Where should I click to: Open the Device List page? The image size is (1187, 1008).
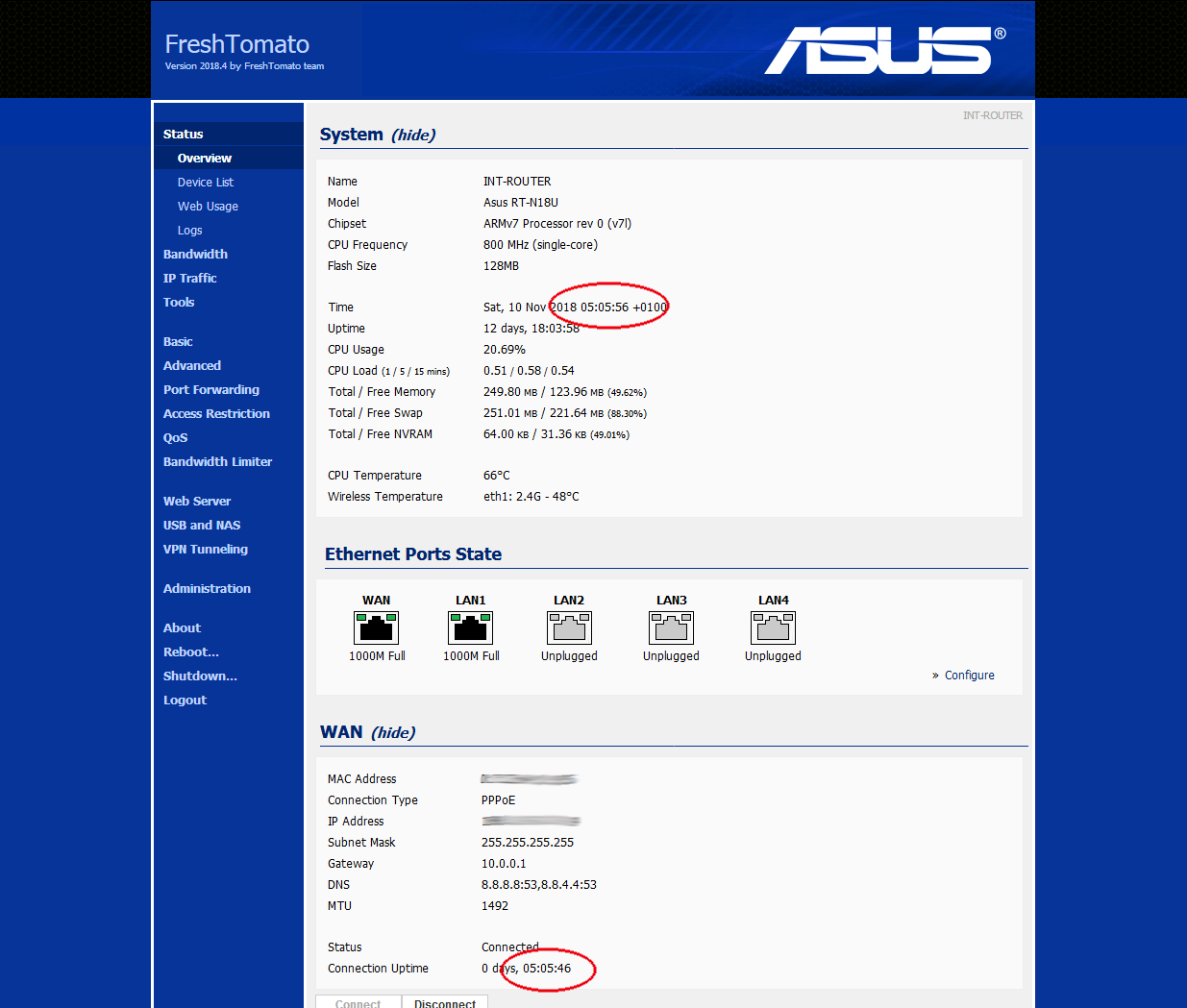click(206, 183)
